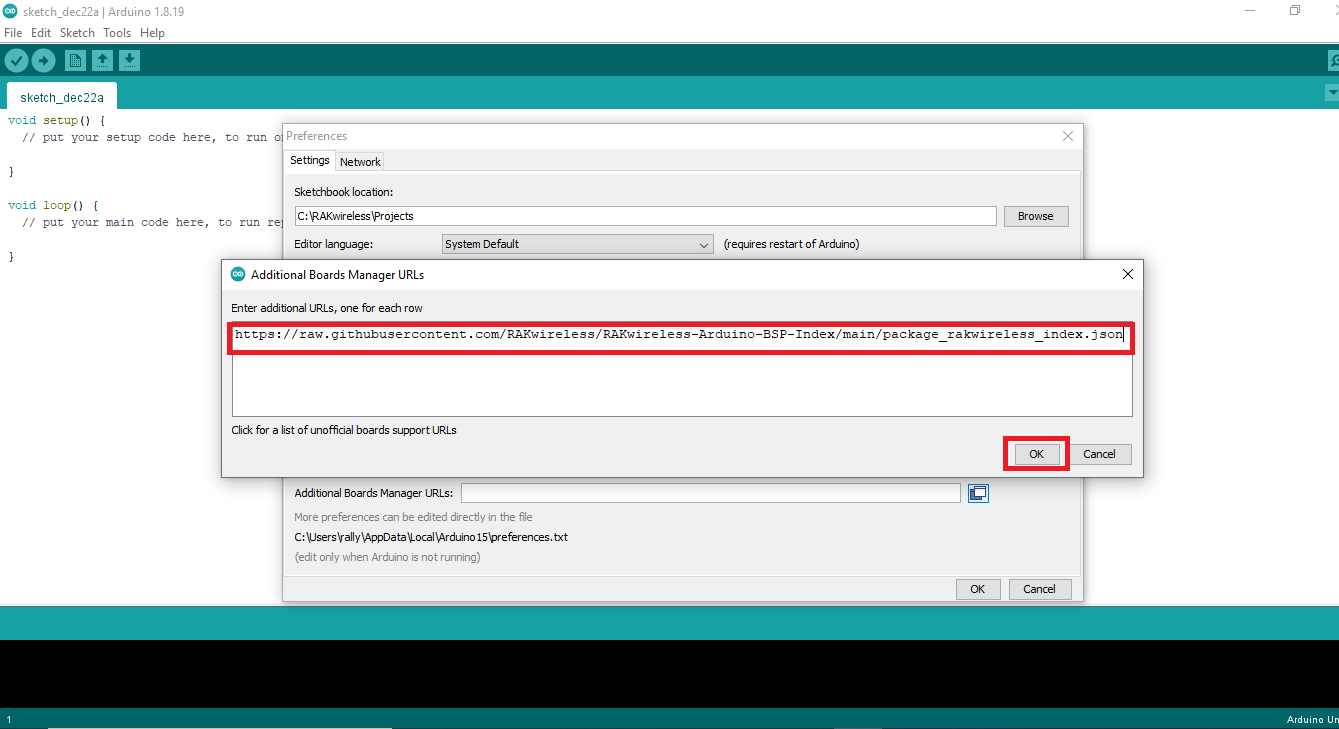
Task: Click the empty Additional Boards Manager URLs field
Action: 710,492
